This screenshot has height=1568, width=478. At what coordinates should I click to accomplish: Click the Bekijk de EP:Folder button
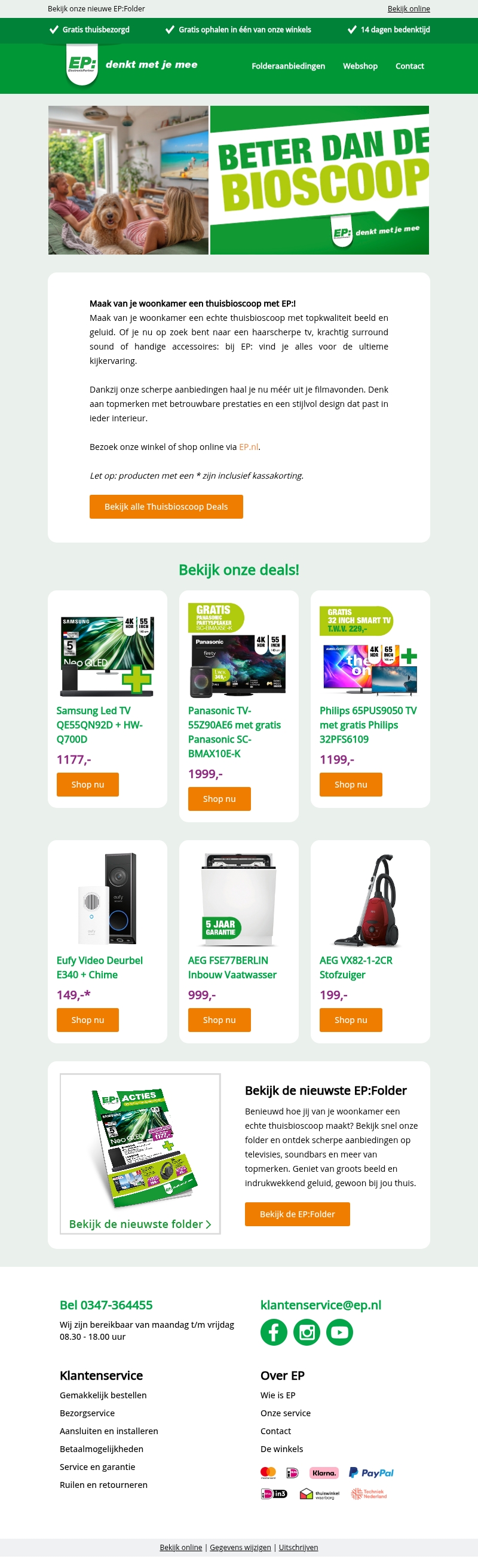pos(297,1214)
